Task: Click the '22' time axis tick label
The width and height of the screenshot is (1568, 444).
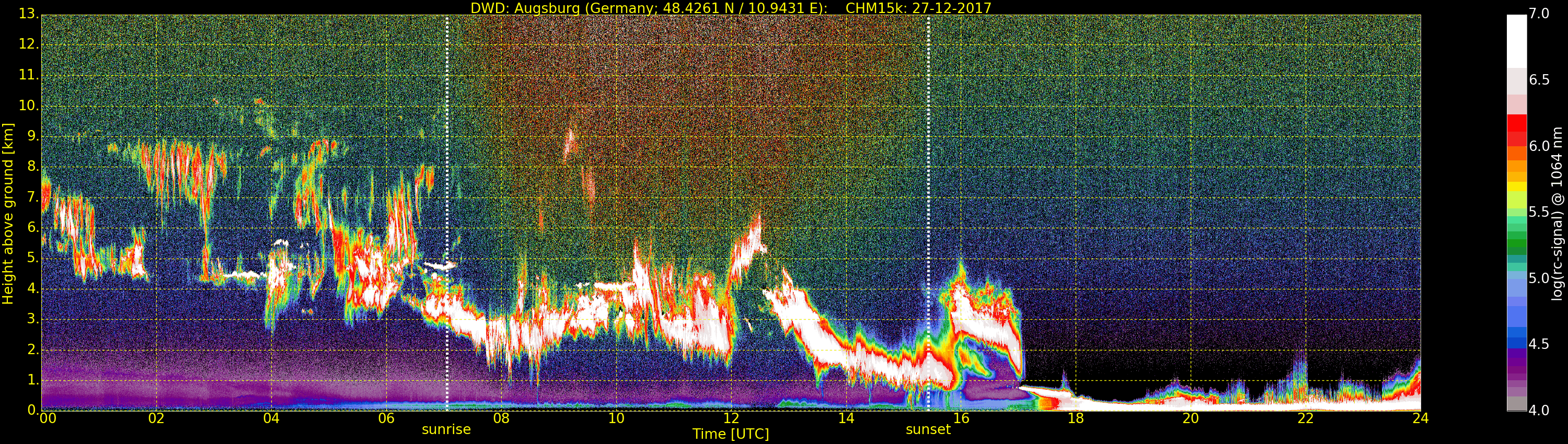Action: [x=1306, y=418]
